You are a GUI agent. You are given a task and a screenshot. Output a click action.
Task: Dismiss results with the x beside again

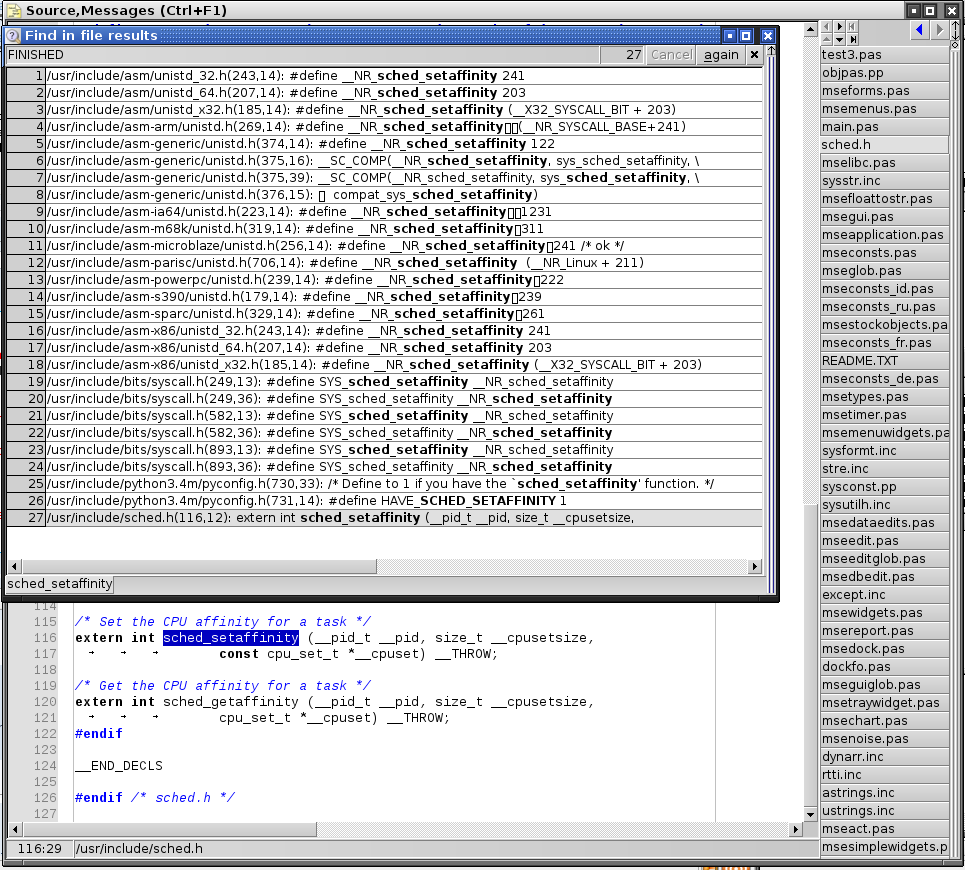[755, 55]
